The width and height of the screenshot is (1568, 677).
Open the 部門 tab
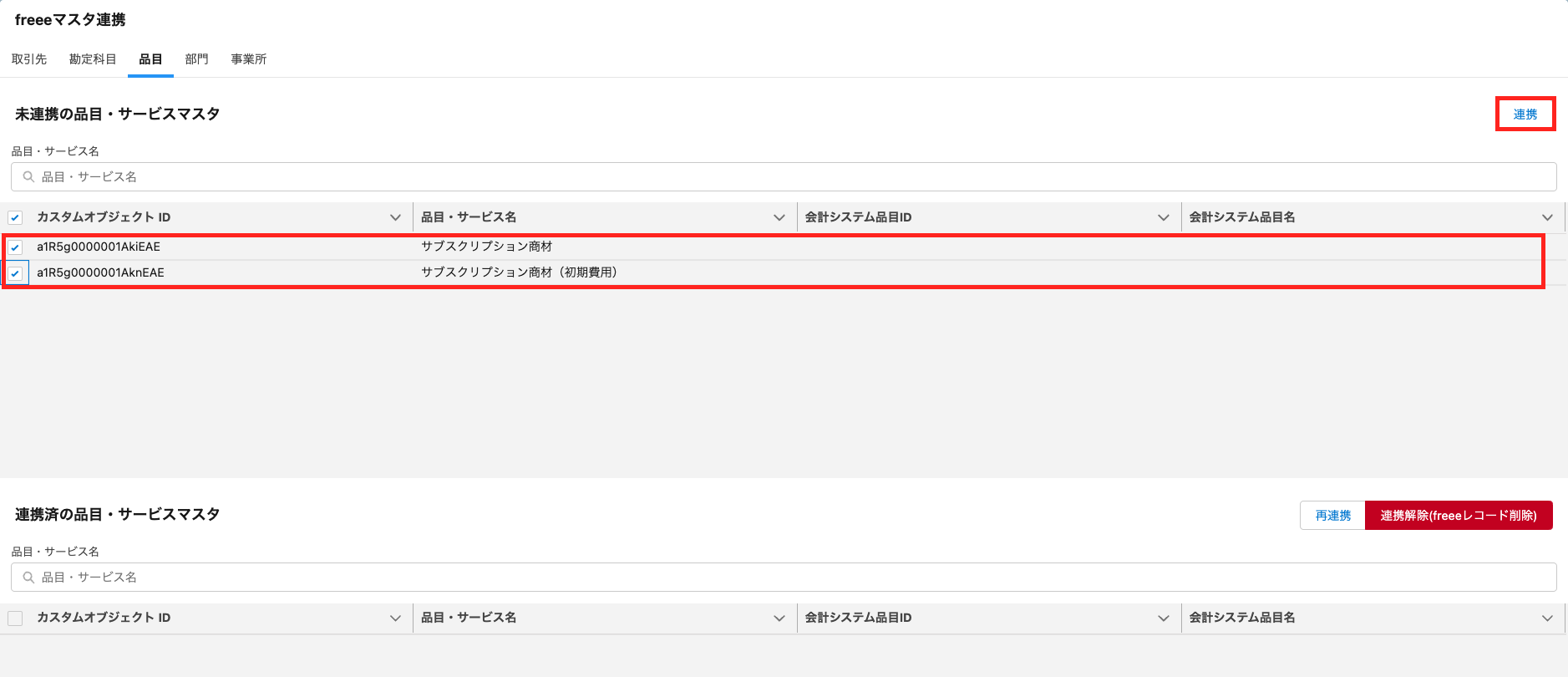click(x=196, y=59)
